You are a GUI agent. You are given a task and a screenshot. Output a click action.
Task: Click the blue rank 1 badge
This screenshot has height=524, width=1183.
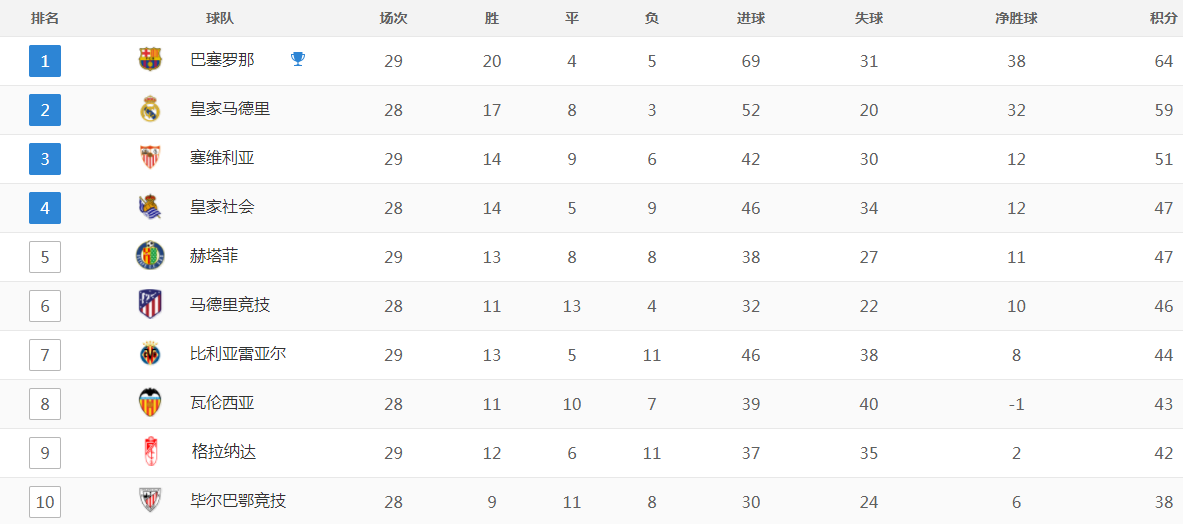45,61
